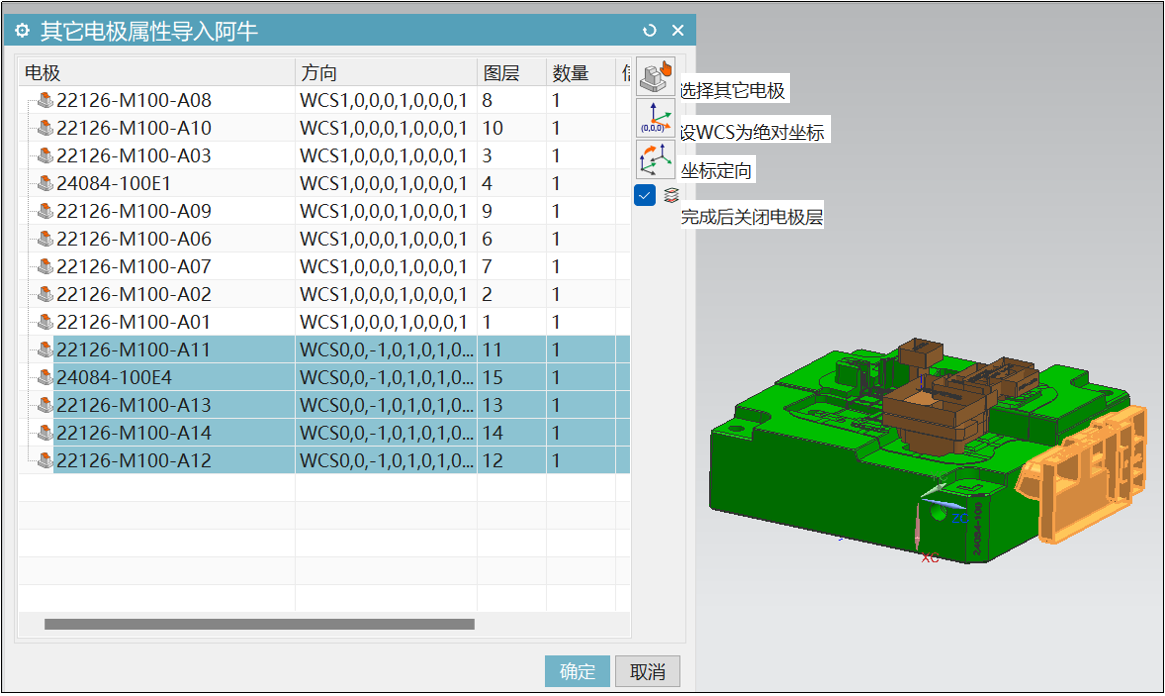Click the gear icon in dialog title
This screenshot has width=1165, height=696.
[x=22, y=31]
